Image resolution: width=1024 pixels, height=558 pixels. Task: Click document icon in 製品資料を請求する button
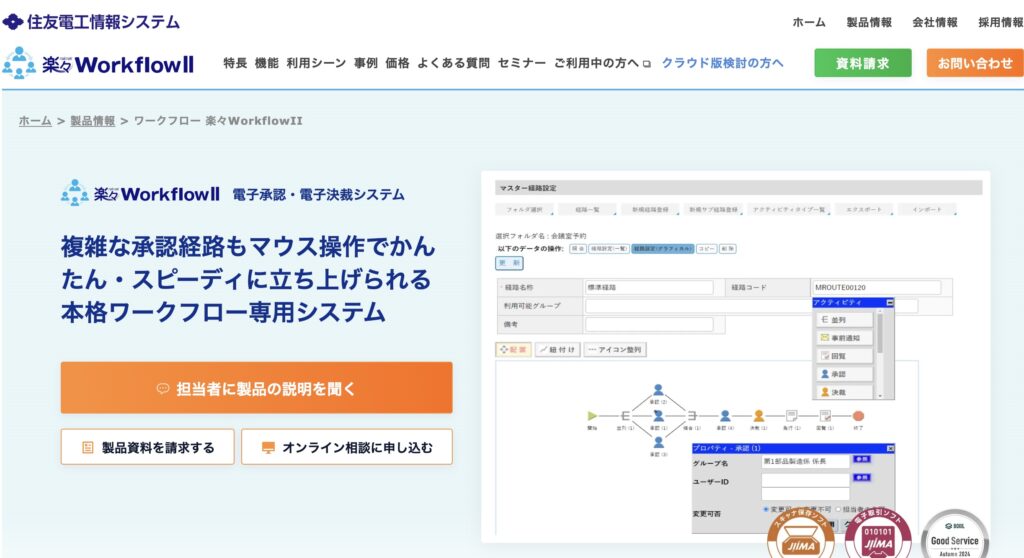[x=88, y=448]
